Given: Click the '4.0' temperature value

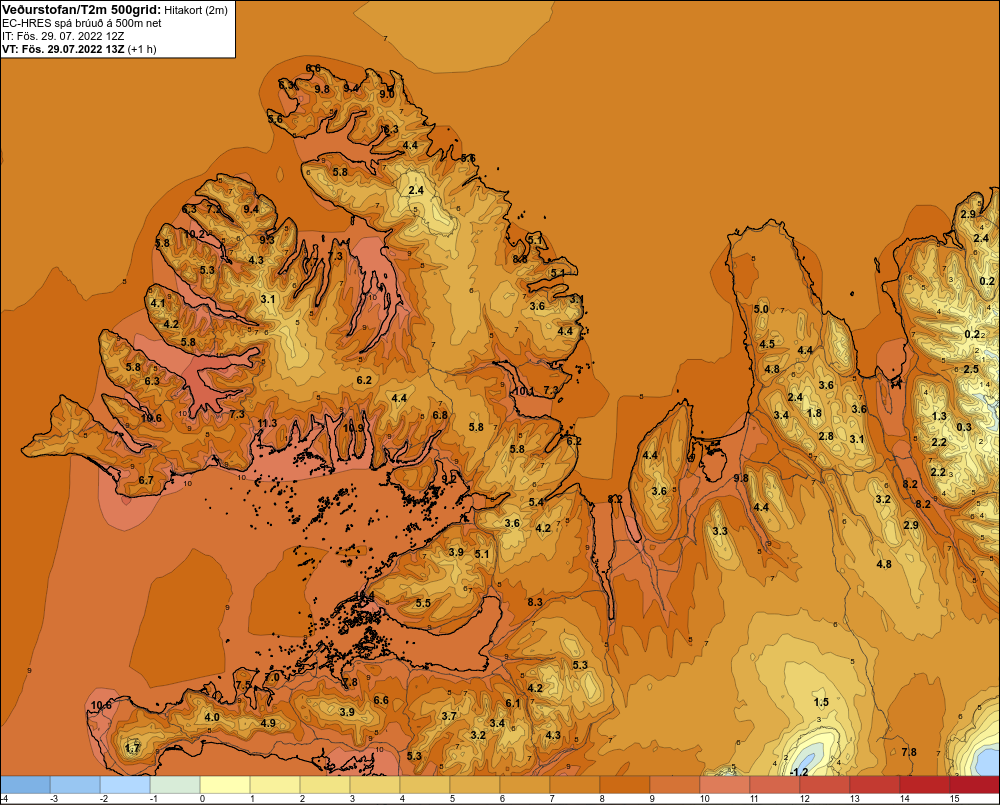Looking at the screenshot, I should (x=212, y=717).
